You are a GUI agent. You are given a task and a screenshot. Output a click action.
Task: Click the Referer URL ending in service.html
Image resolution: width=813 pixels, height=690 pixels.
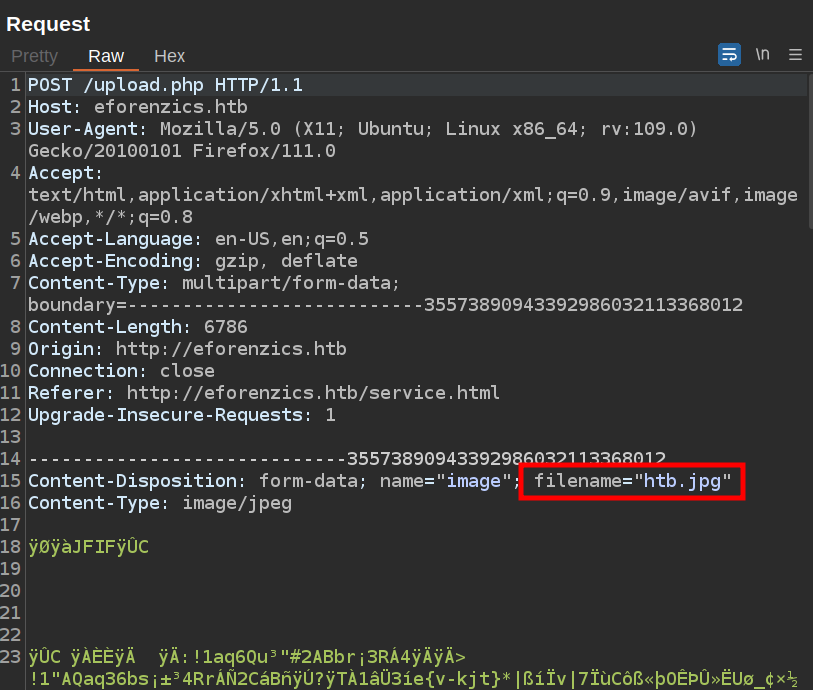click(x=313, y=393)
